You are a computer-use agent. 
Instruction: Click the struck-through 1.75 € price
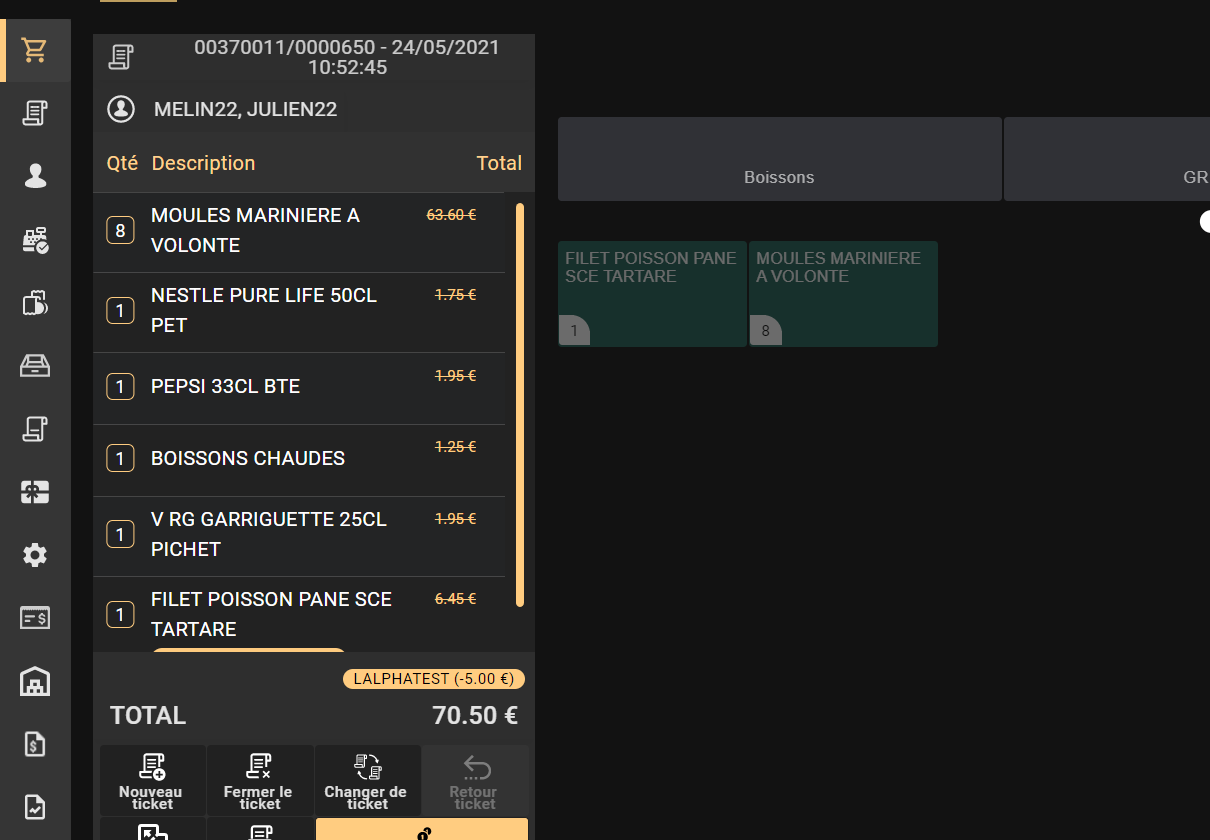455,295
